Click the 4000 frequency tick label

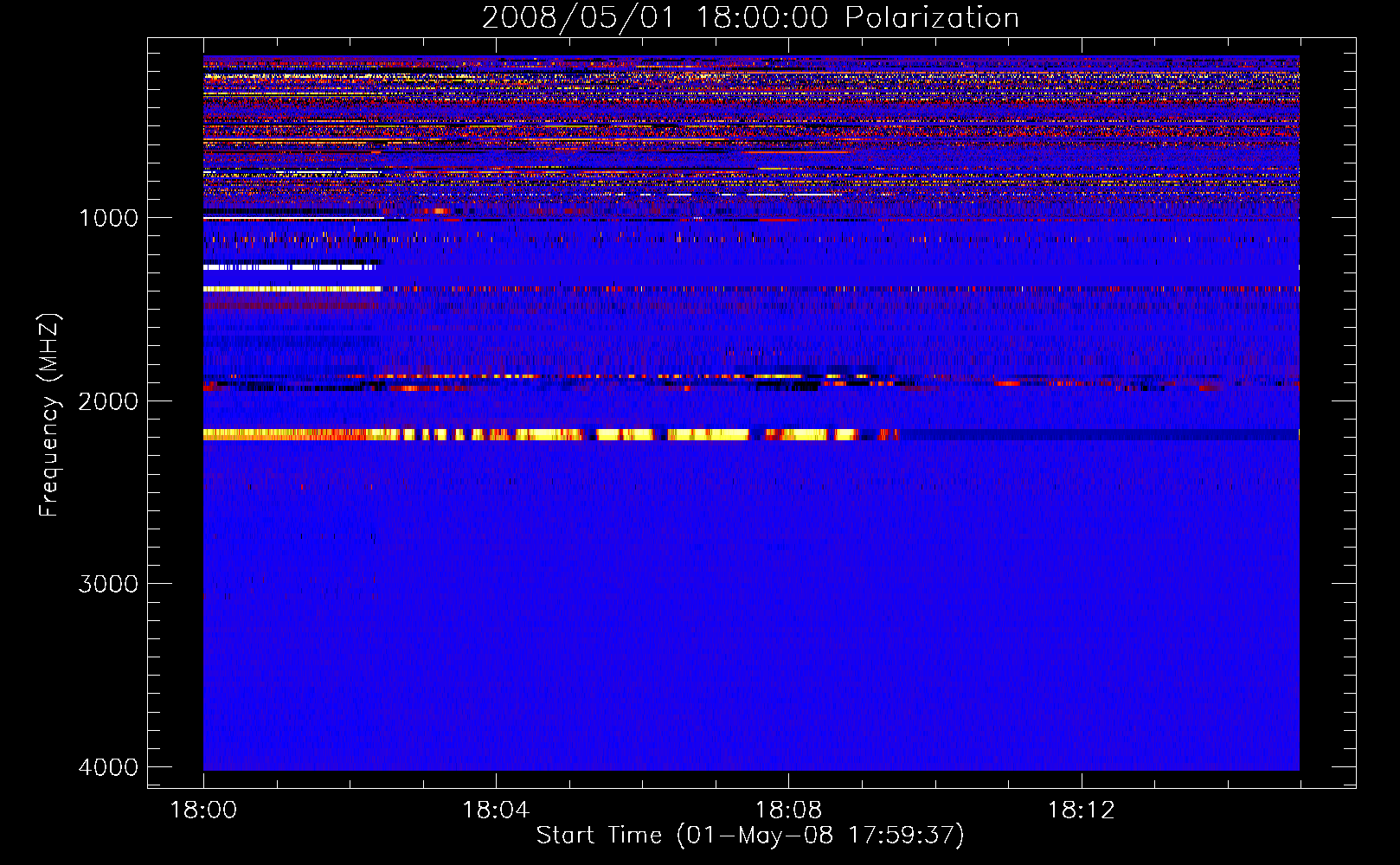pyautogui.click(x=108, y=767)
